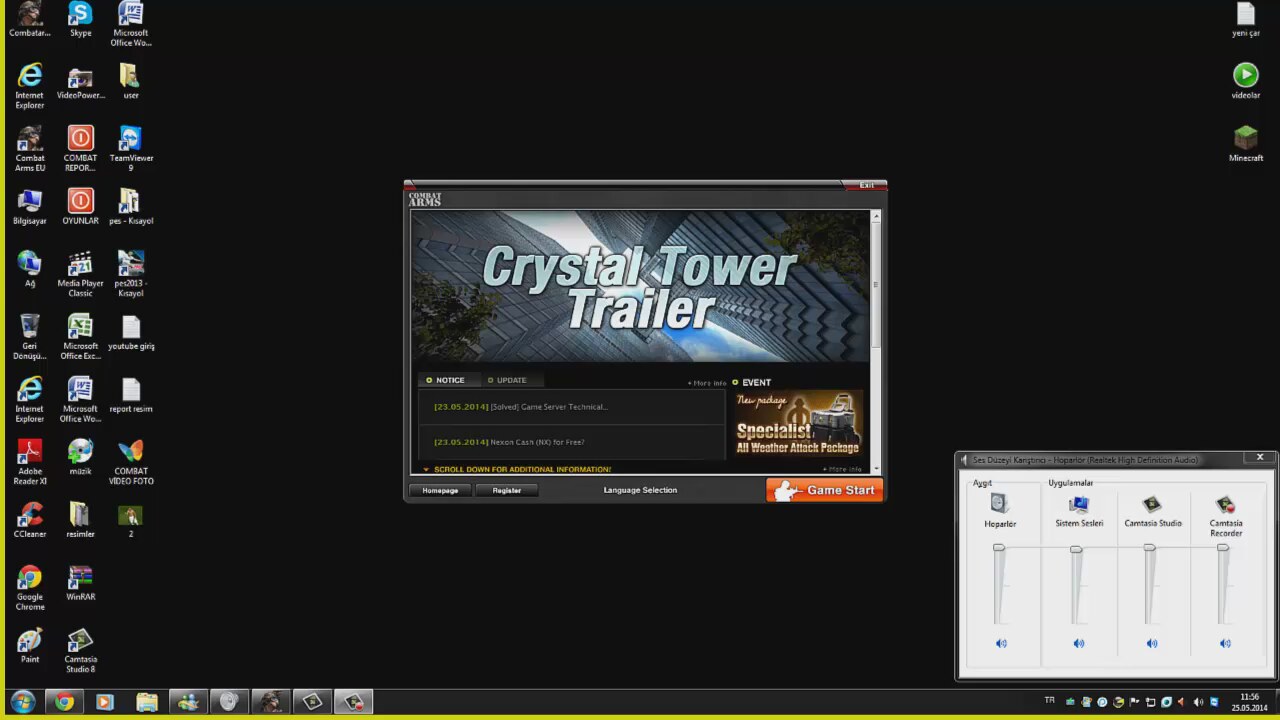Image resolution: width=1280 pixels, height=720 pixels.
Task: Click the volume icon in system tray
Action: pos(1198,702)
